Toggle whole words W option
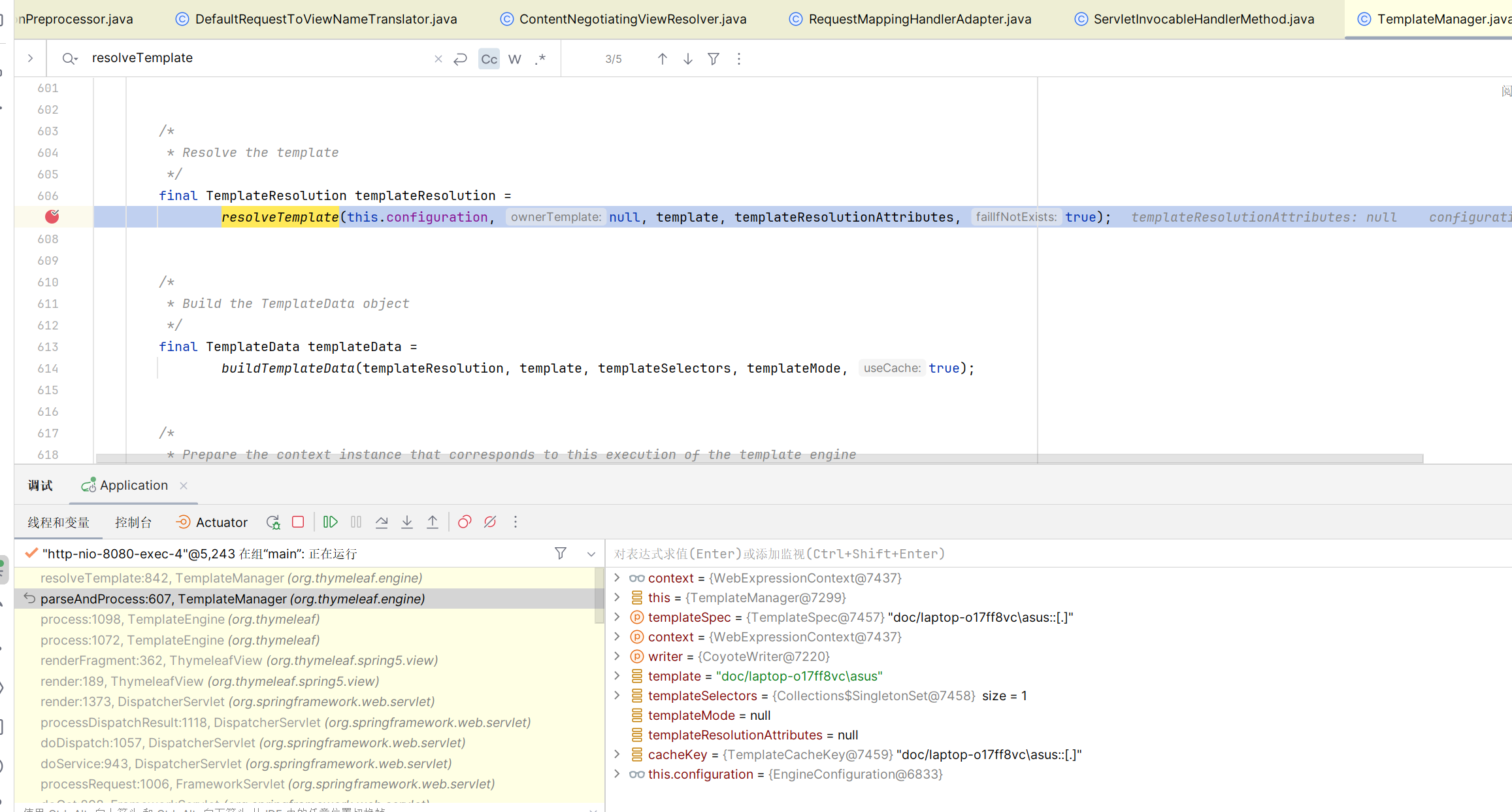 click(x=515, y=59)
